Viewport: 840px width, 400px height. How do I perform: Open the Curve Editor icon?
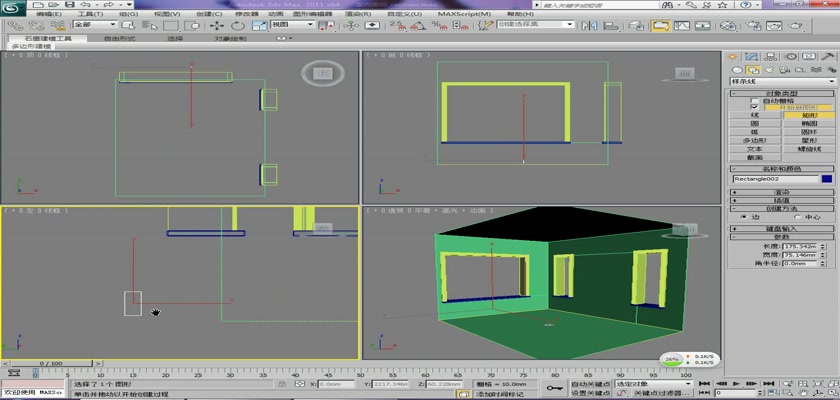point(681,25)
